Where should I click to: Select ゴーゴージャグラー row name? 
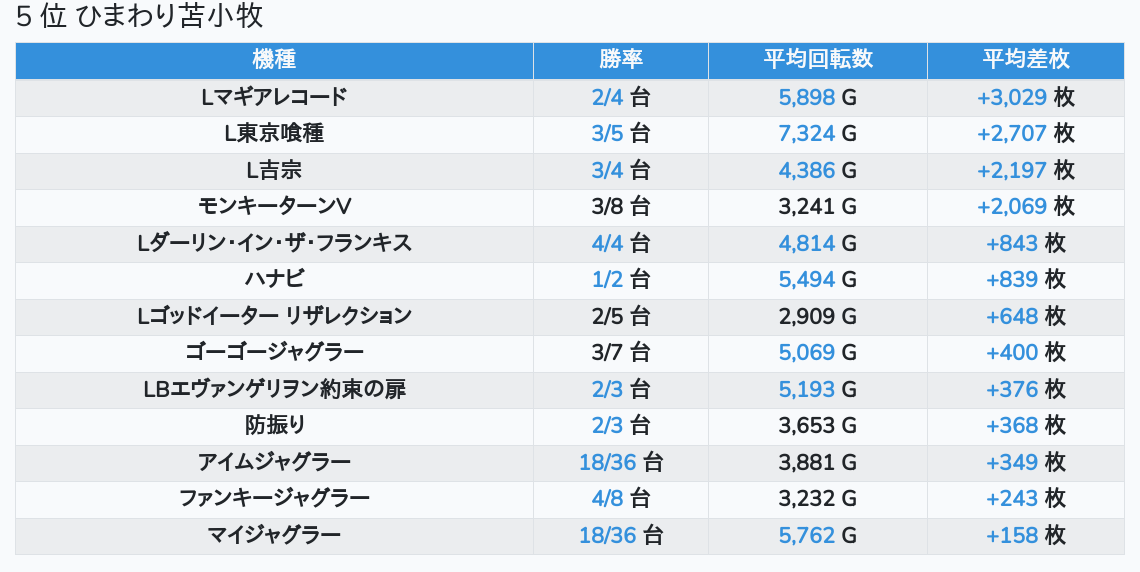[274, 353]
